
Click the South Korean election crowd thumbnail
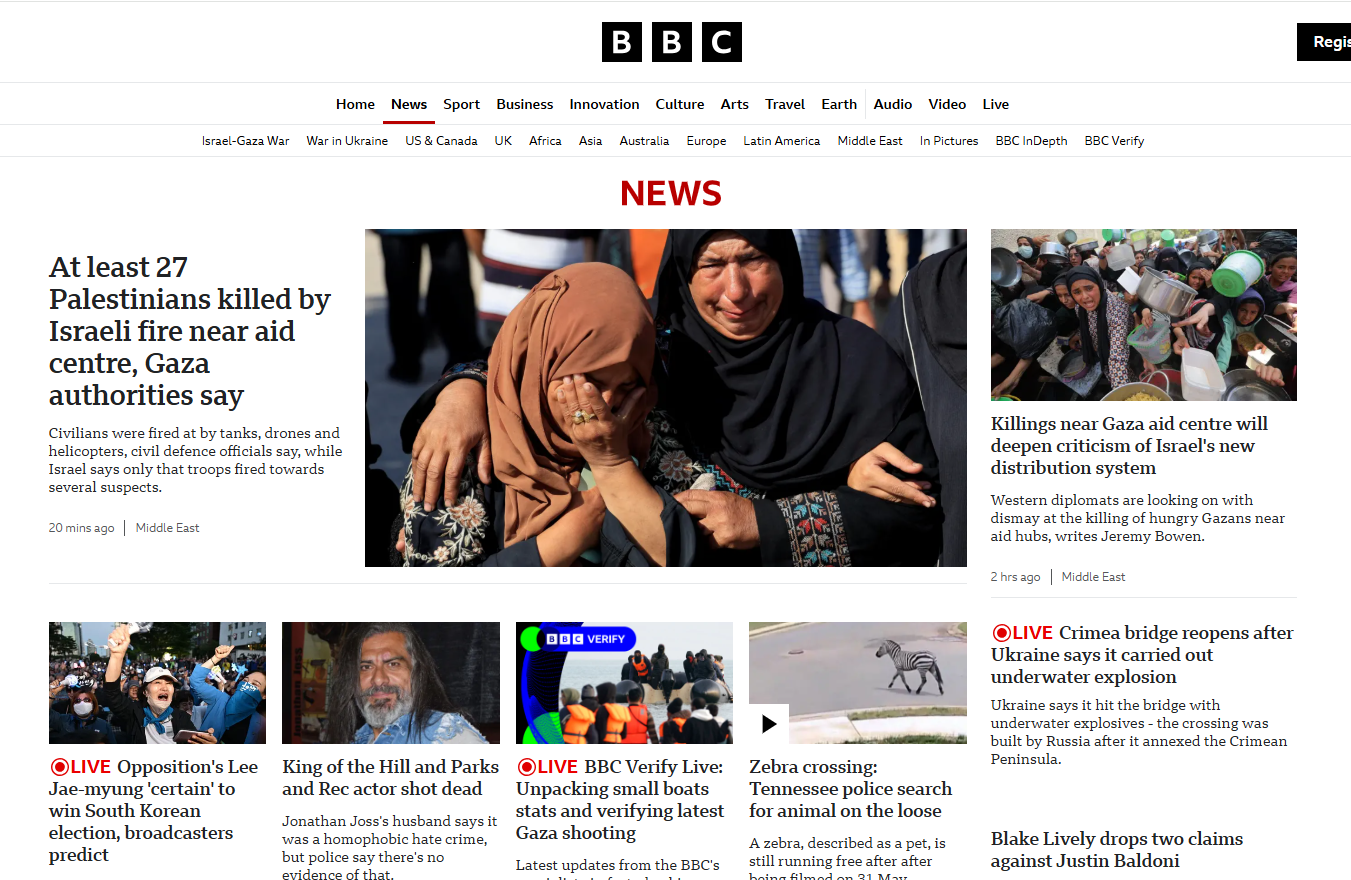pyautogui.click(x=157, y=683)
